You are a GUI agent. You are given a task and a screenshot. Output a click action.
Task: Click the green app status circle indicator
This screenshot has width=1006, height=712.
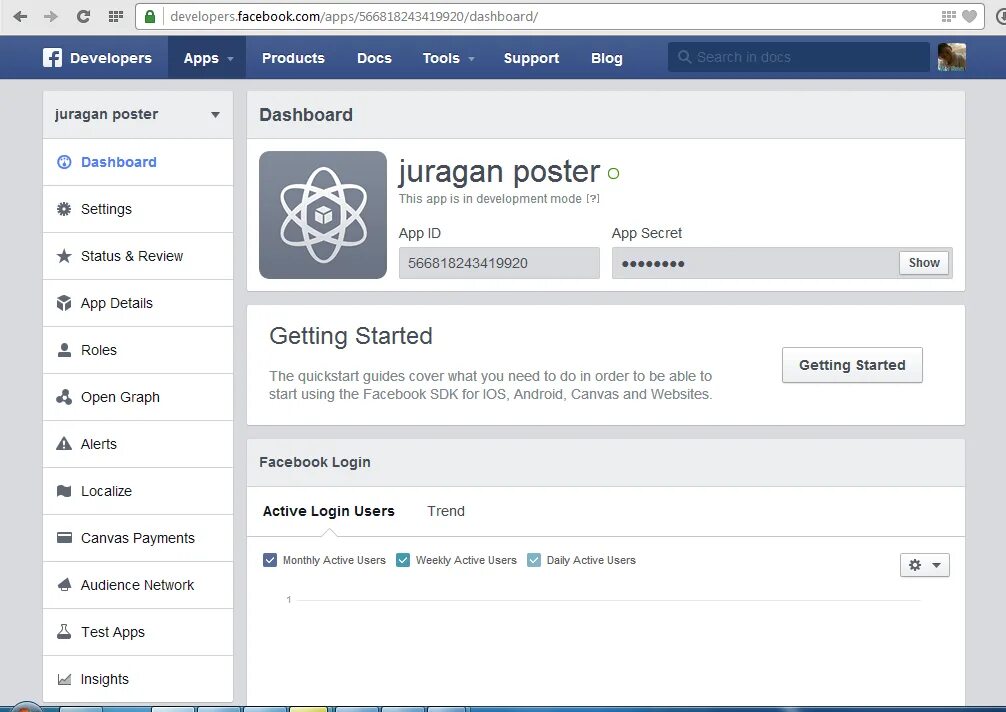[x=613, y=173]
